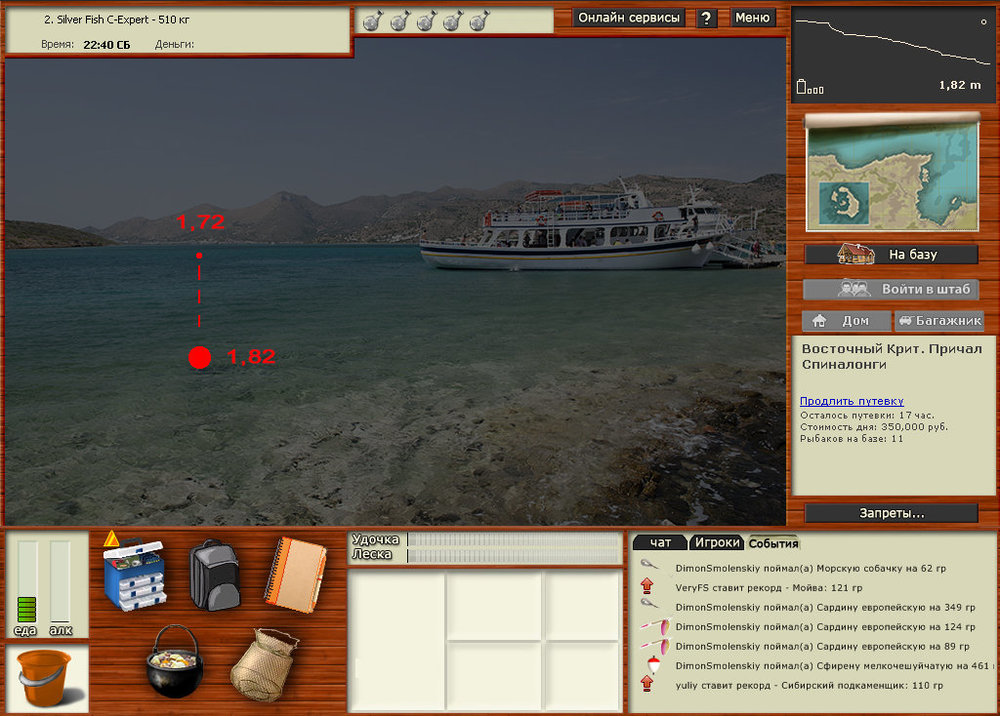Click the question mark help button
This screenshot has width=1000, height=716.
click(707, 18)
